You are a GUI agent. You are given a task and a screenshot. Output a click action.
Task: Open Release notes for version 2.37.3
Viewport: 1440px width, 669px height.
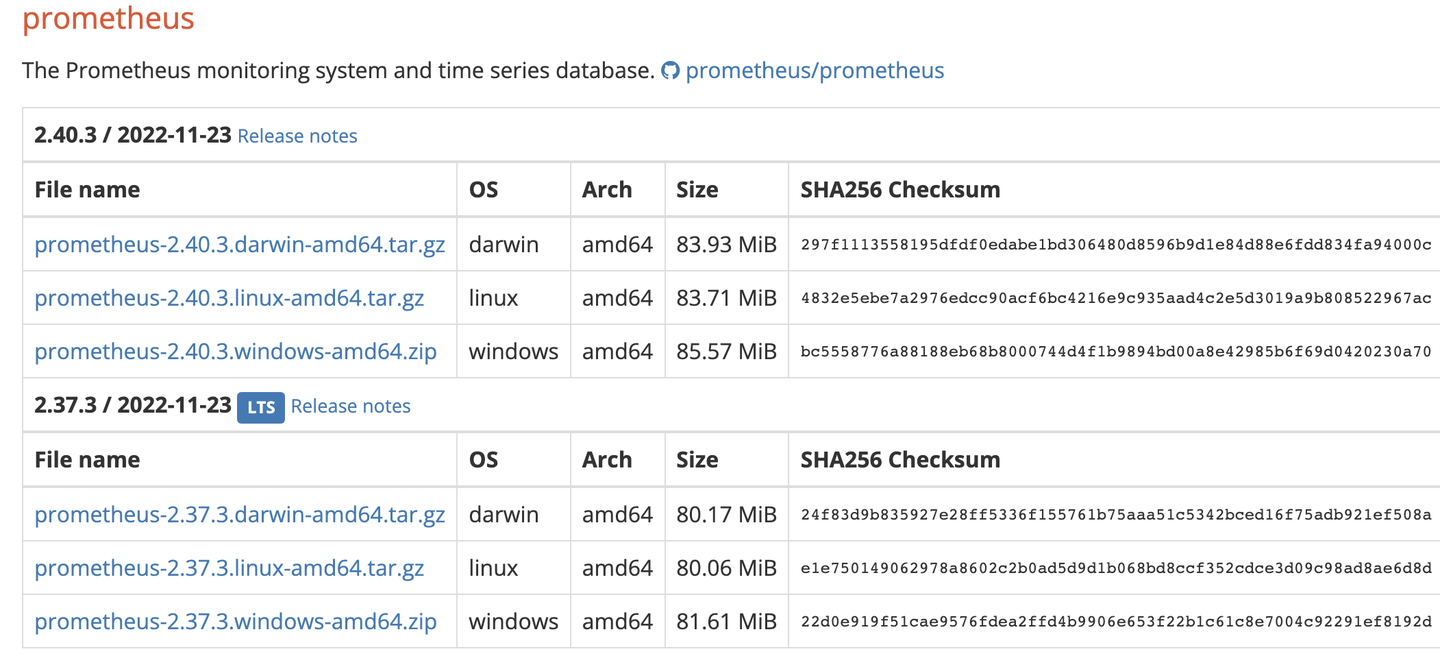[x=350, y=406]
